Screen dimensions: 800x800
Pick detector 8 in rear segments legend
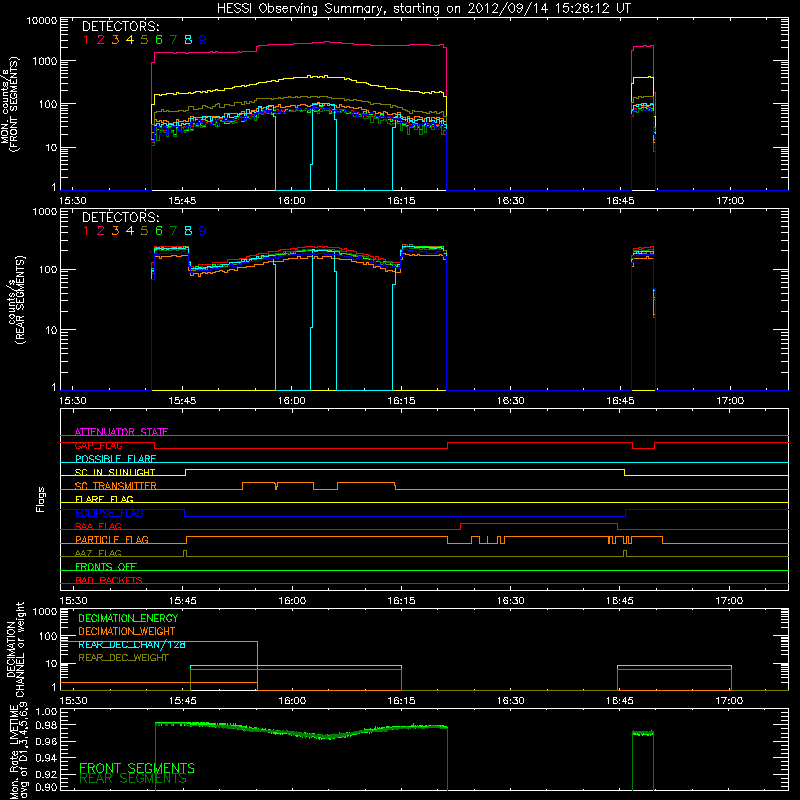[188, 231]
